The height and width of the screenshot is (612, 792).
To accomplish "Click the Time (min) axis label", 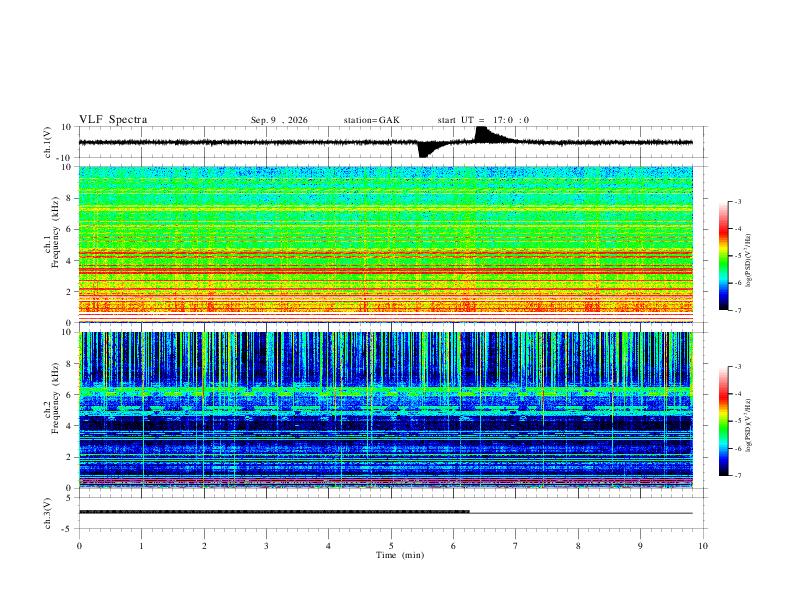I will [x=400, y=555].
